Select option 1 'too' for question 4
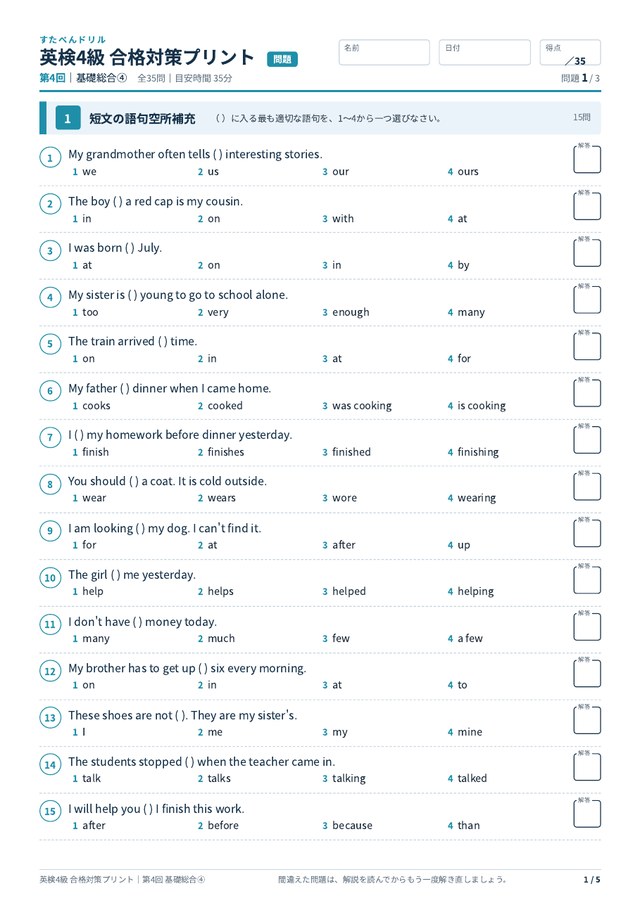 85,312
